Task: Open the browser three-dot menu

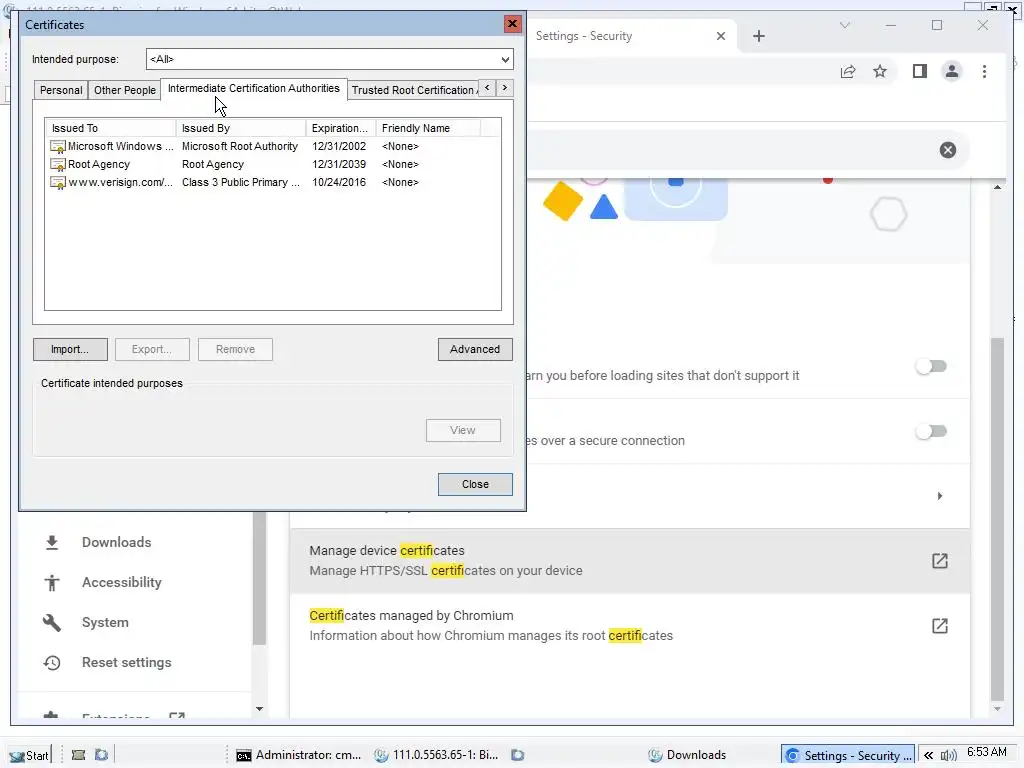Action: click(984, 71)
